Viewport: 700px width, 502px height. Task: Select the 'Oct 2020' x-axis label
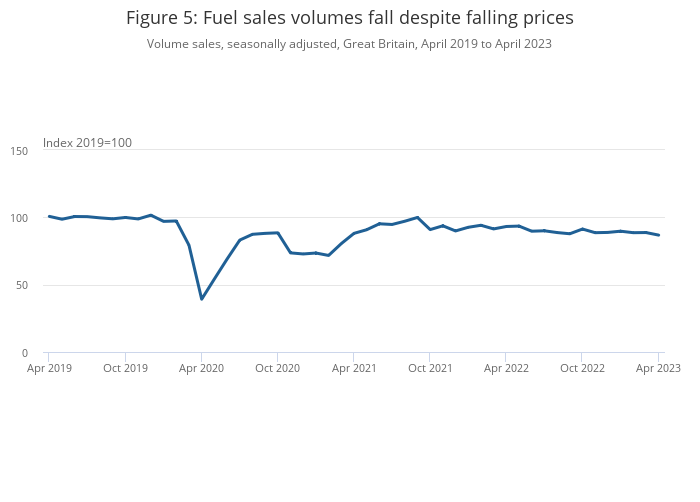click(x=278, y=368)
